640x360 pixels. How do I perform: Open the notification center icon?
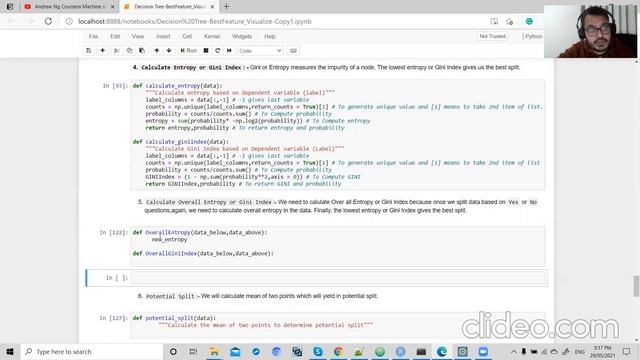[627, 351]
